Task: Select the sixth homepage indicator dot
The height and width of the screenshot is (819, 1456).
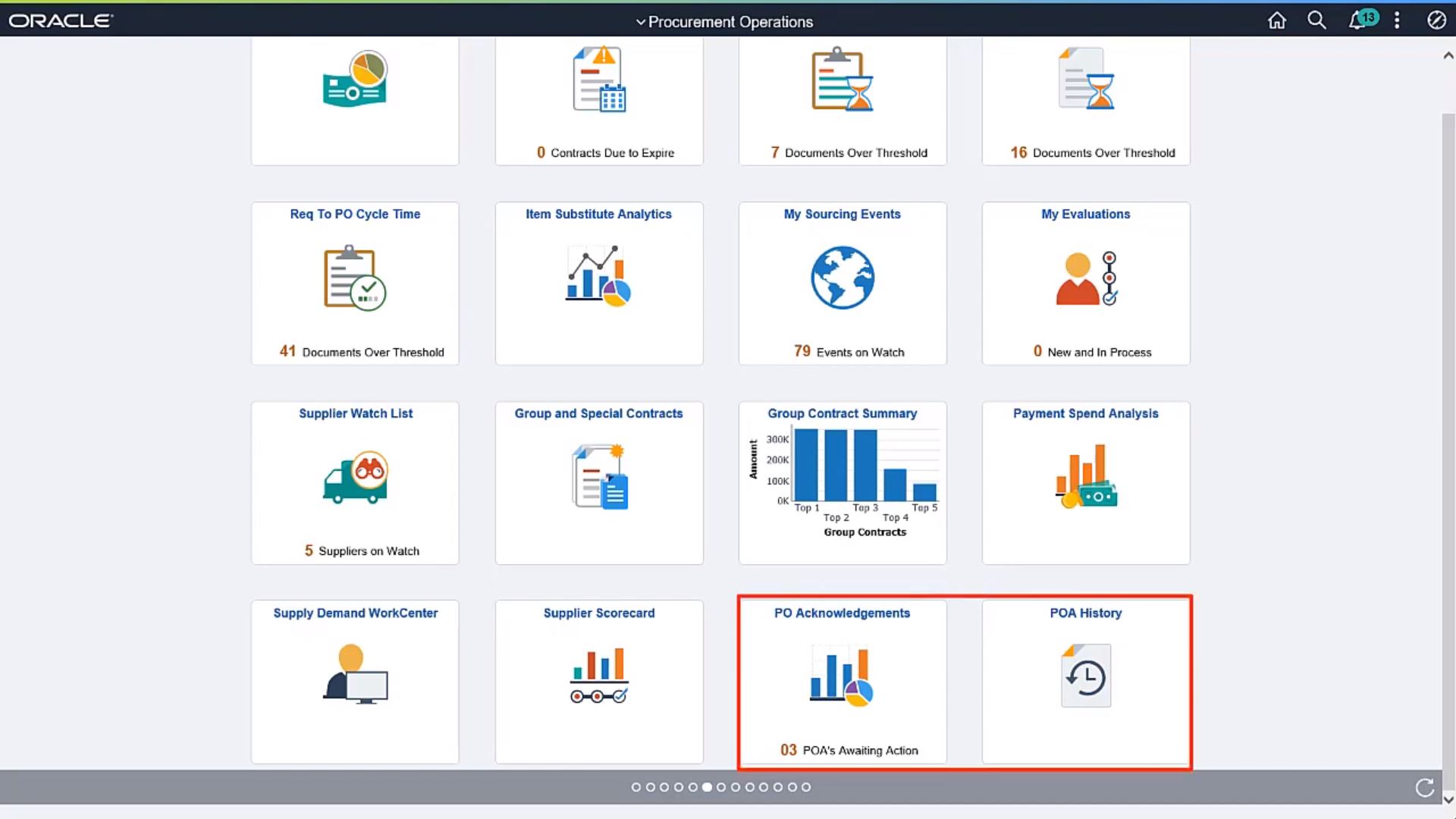Action: click(707, 787)
